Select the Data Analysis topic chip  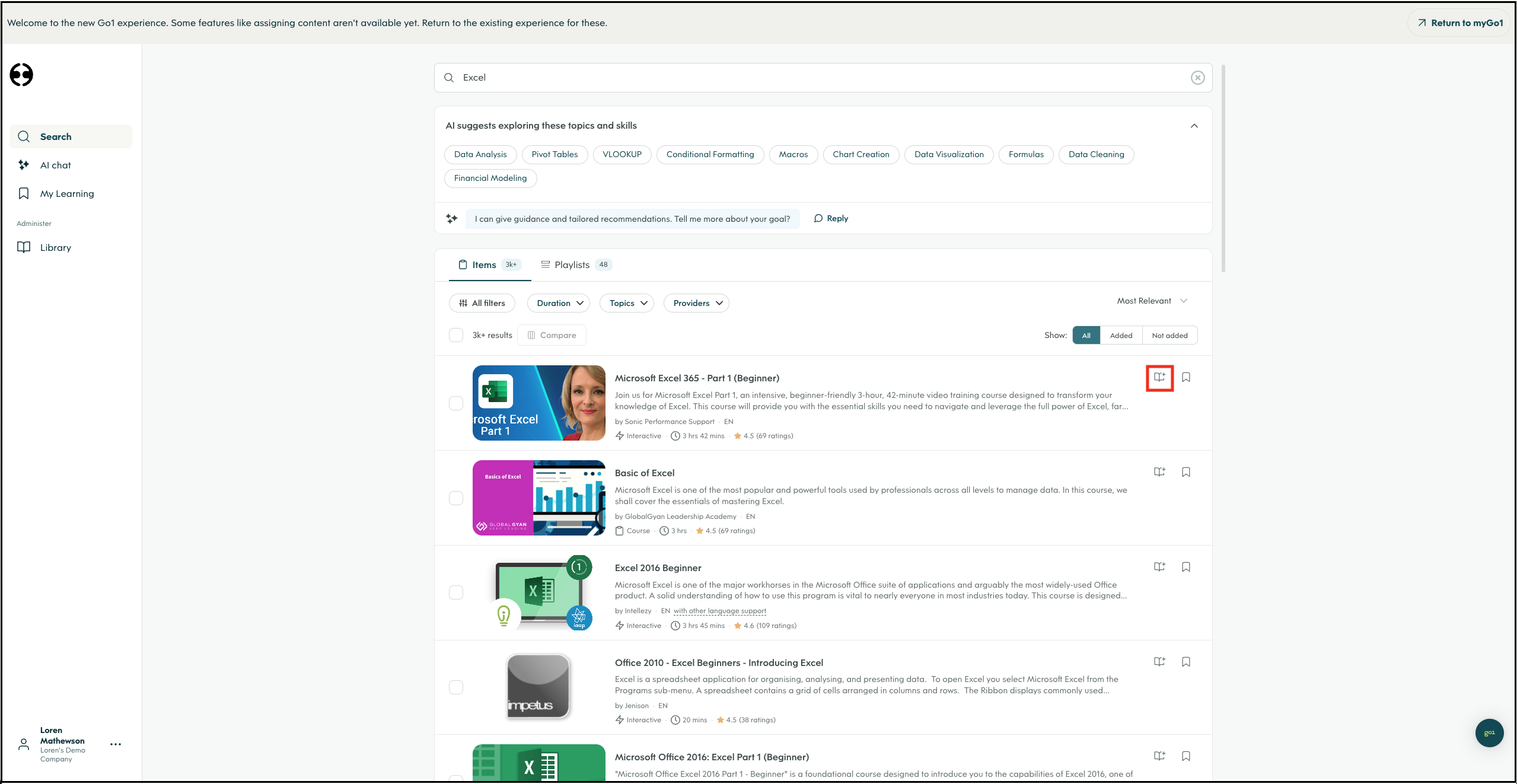[x=480, y=155]
